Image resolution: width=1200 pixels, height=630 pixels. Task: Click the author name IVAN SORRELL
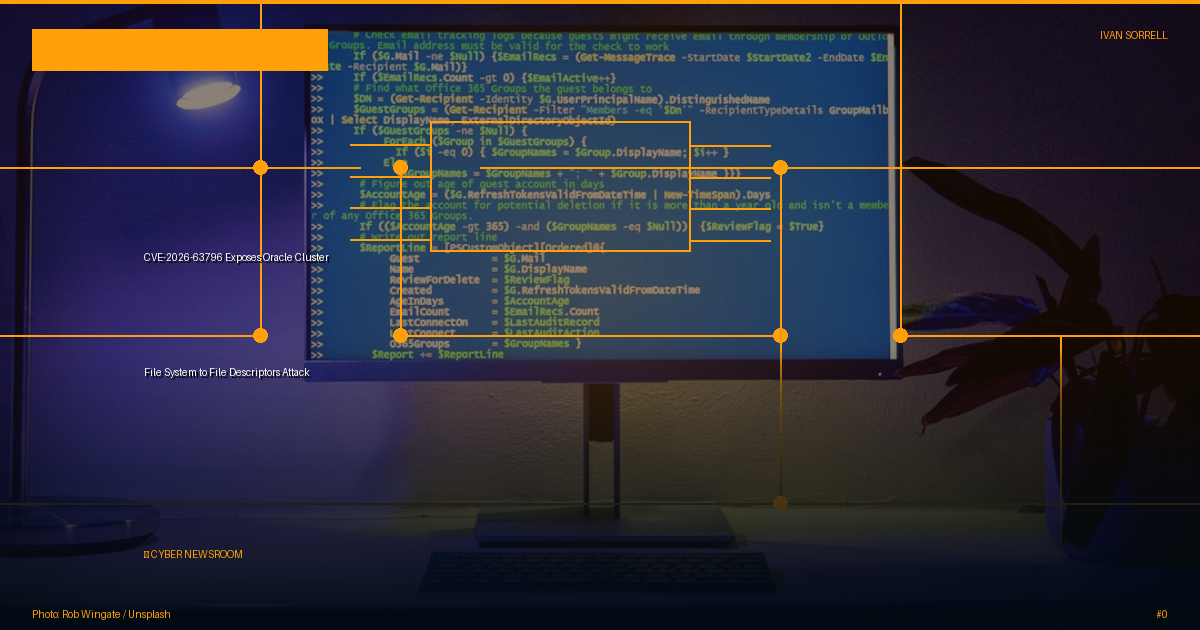pyautogui.click(x=1134, y=35)
